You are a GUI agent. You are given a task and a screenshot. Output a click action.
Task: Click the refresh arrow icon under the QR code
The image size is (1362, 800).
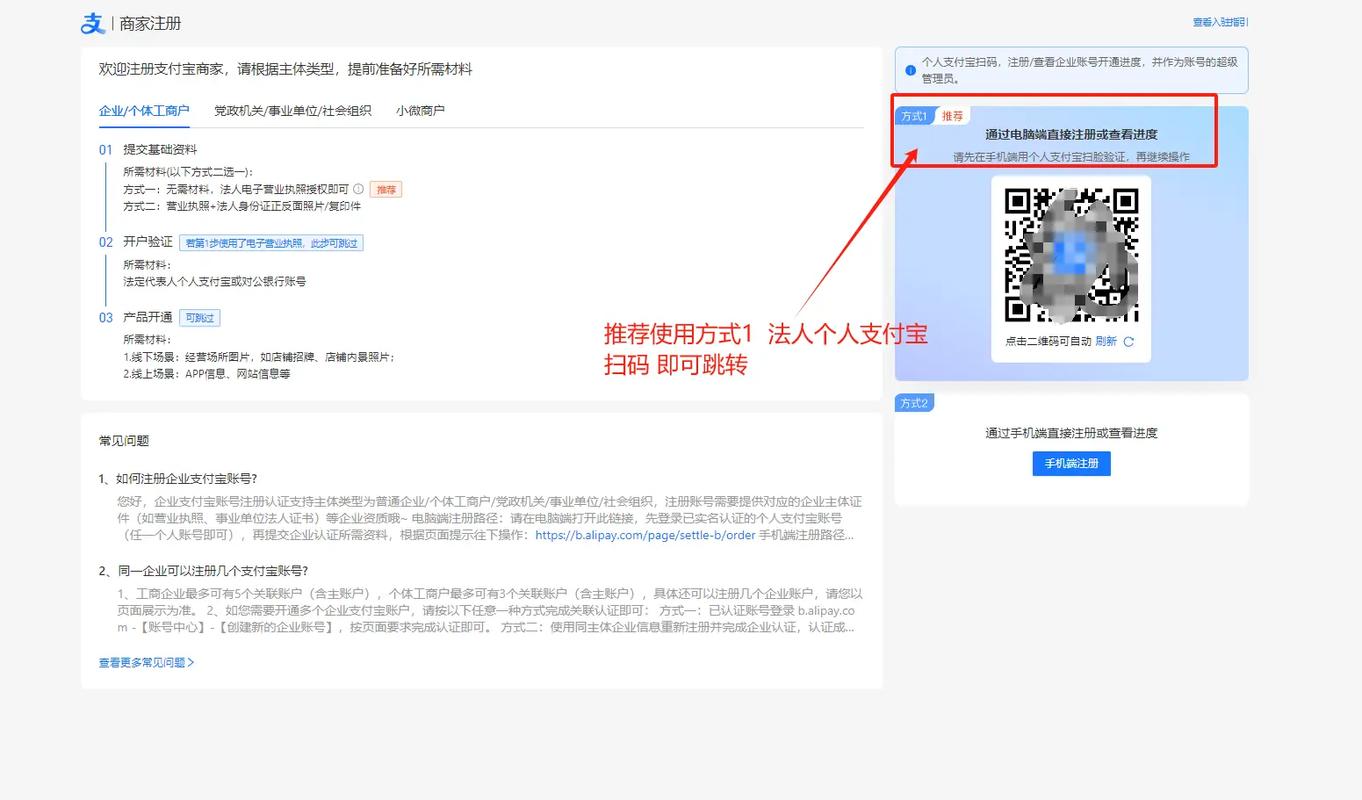tap(1129, 342)
